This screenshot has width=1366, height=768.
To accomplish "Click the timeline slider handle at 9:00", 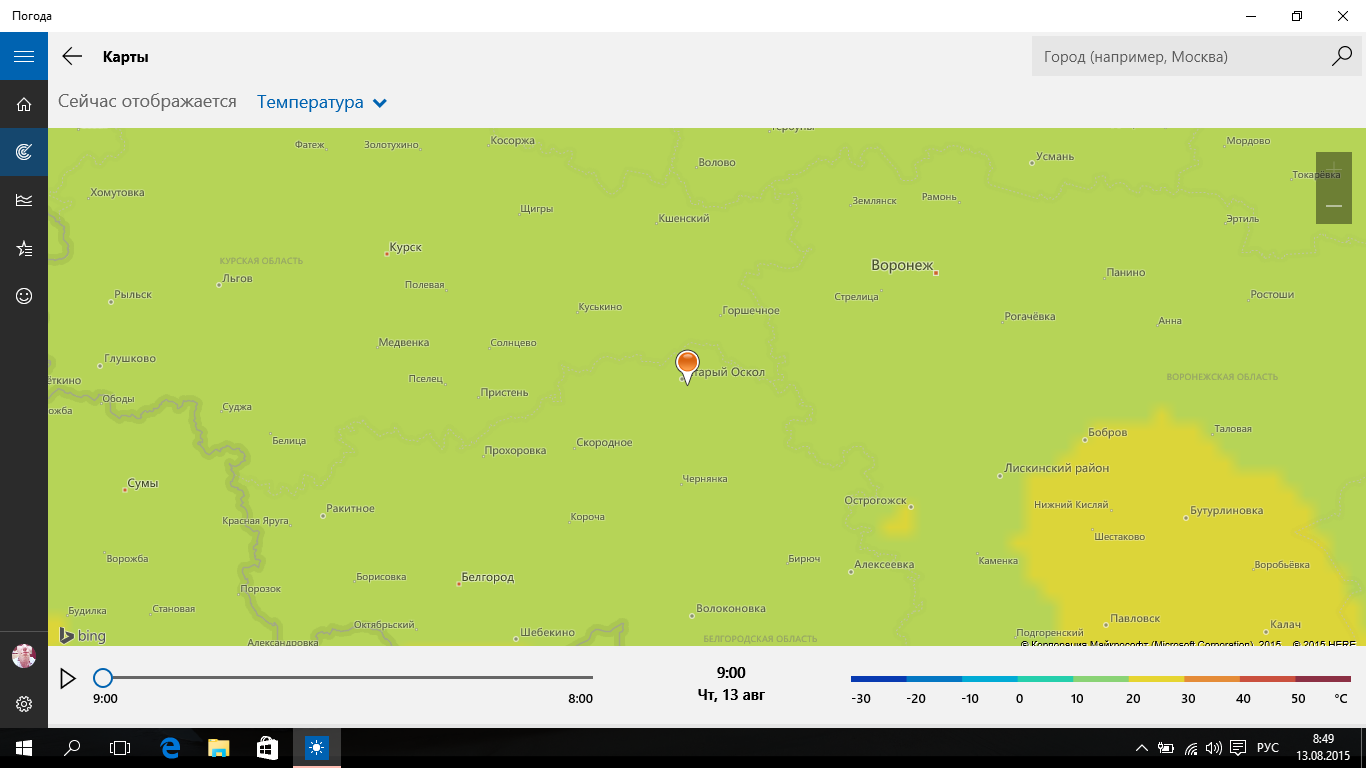I will pyautogui.click(x=102, y=678).
